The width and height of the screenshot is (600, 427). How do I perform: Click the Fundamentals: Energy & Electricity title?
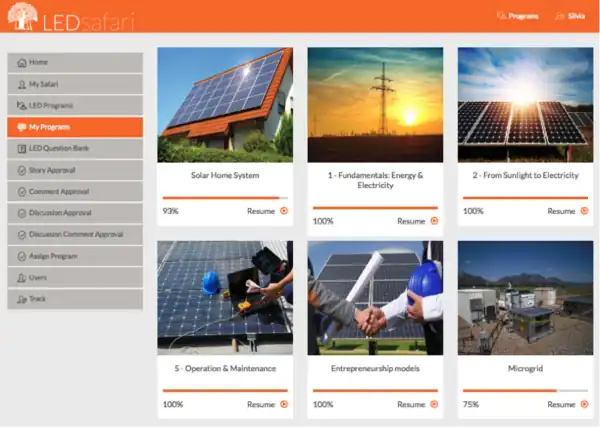pyautogui.click(x=375, y=180)
